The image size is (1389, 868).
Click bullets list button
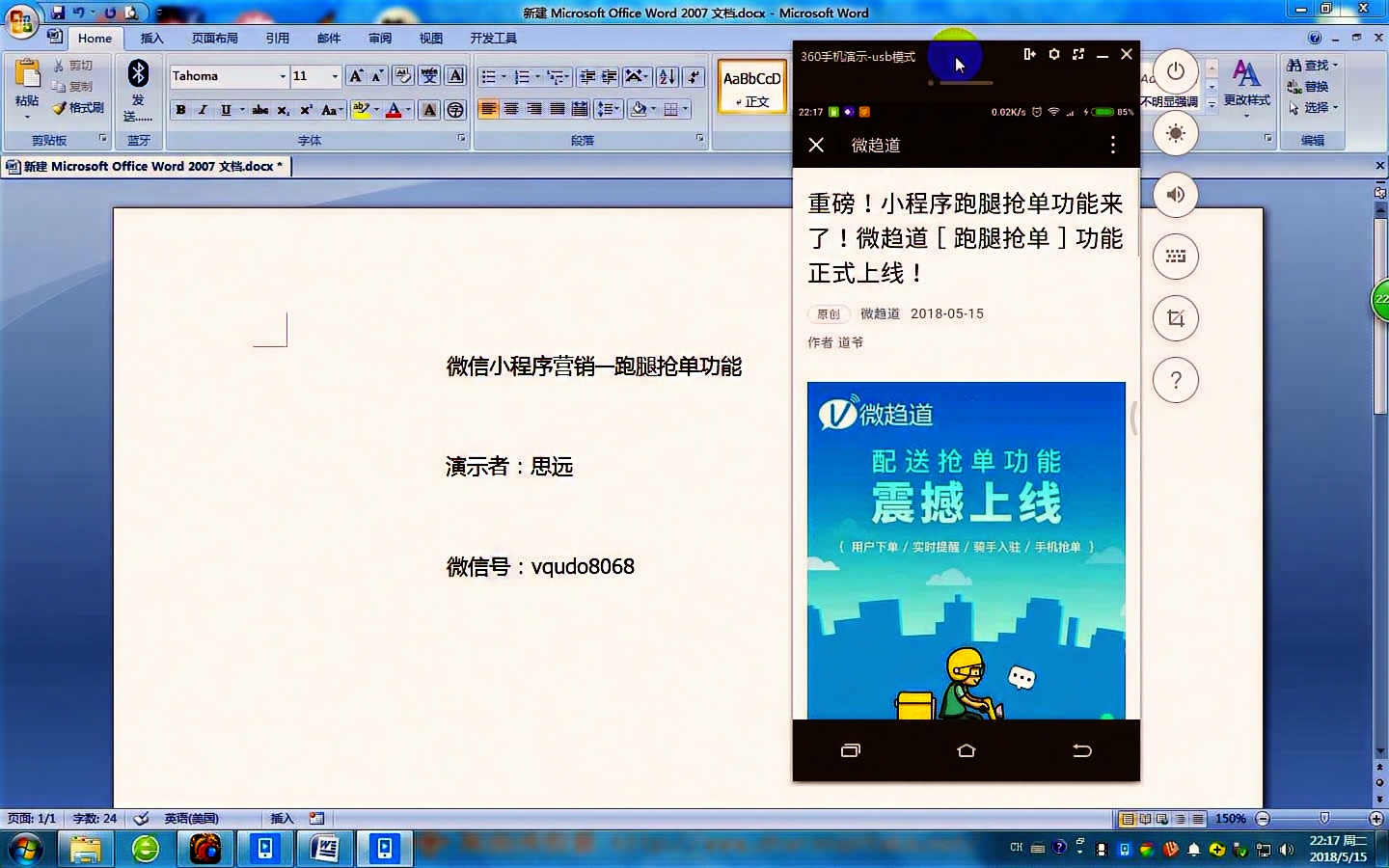pos(489,76)
